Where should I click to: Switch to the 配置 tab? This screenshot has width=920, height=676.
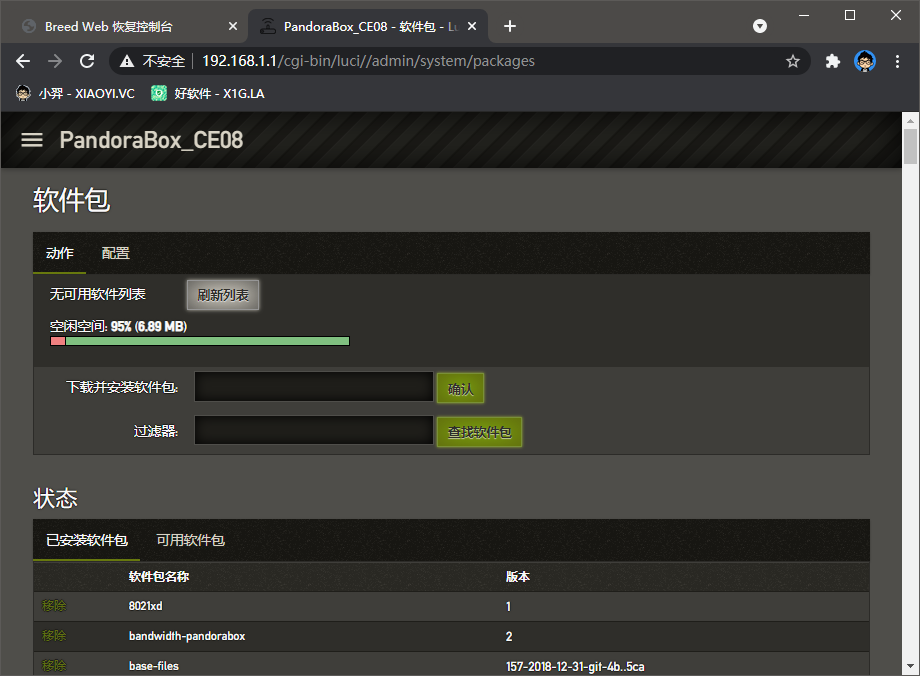[116, 253]
